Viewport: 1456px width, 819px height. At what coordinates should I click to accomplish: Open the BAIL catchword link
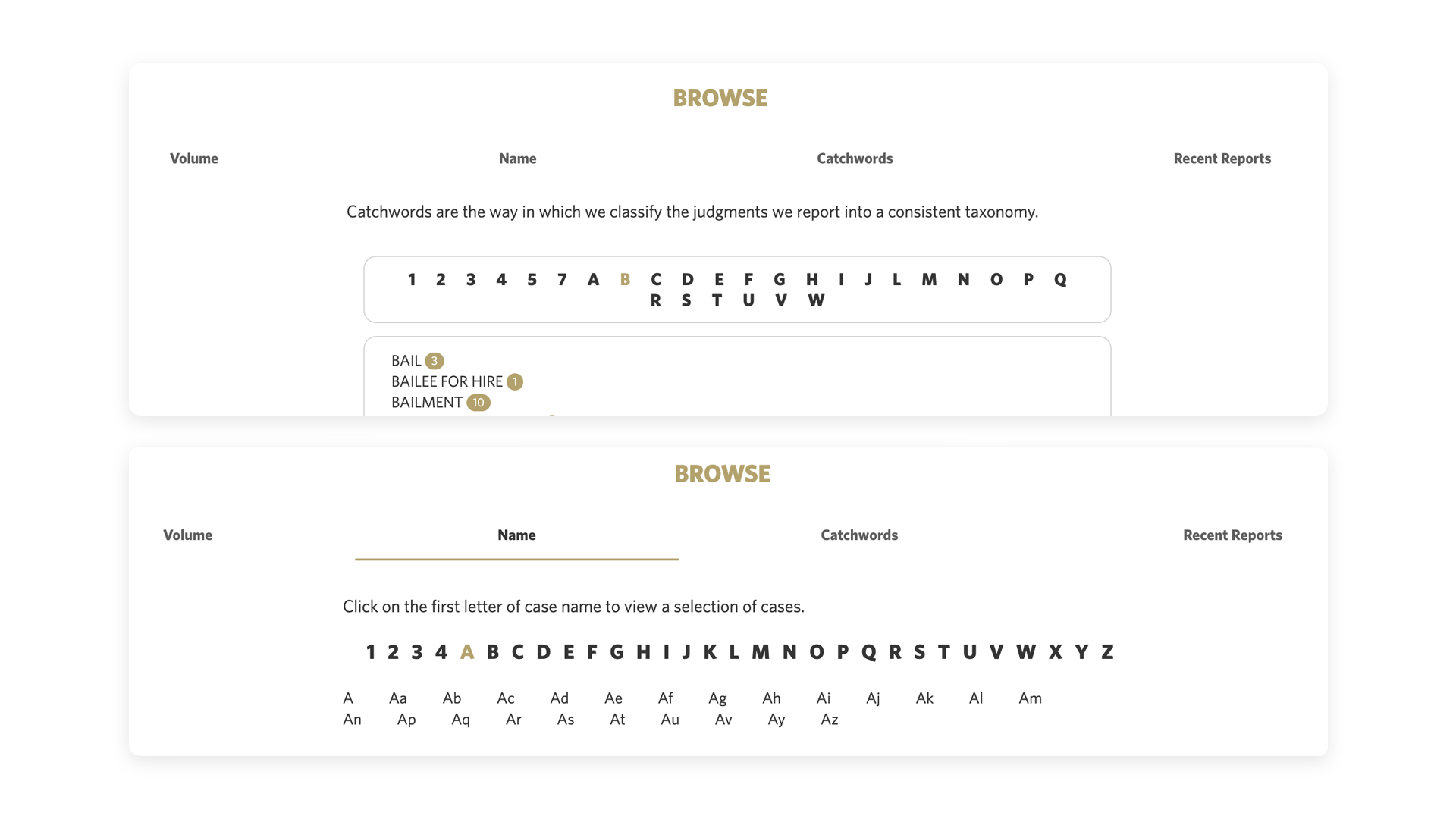406,361
